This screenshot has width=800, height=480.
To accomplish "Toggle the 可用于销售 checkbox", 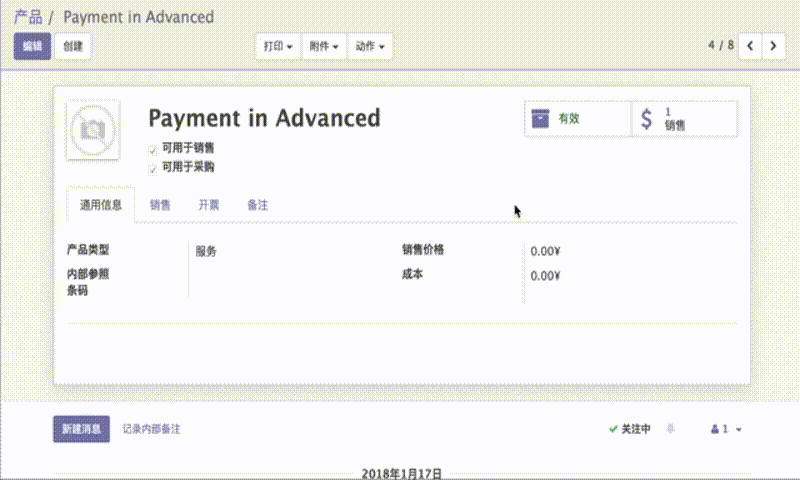I will click(153, 148).
